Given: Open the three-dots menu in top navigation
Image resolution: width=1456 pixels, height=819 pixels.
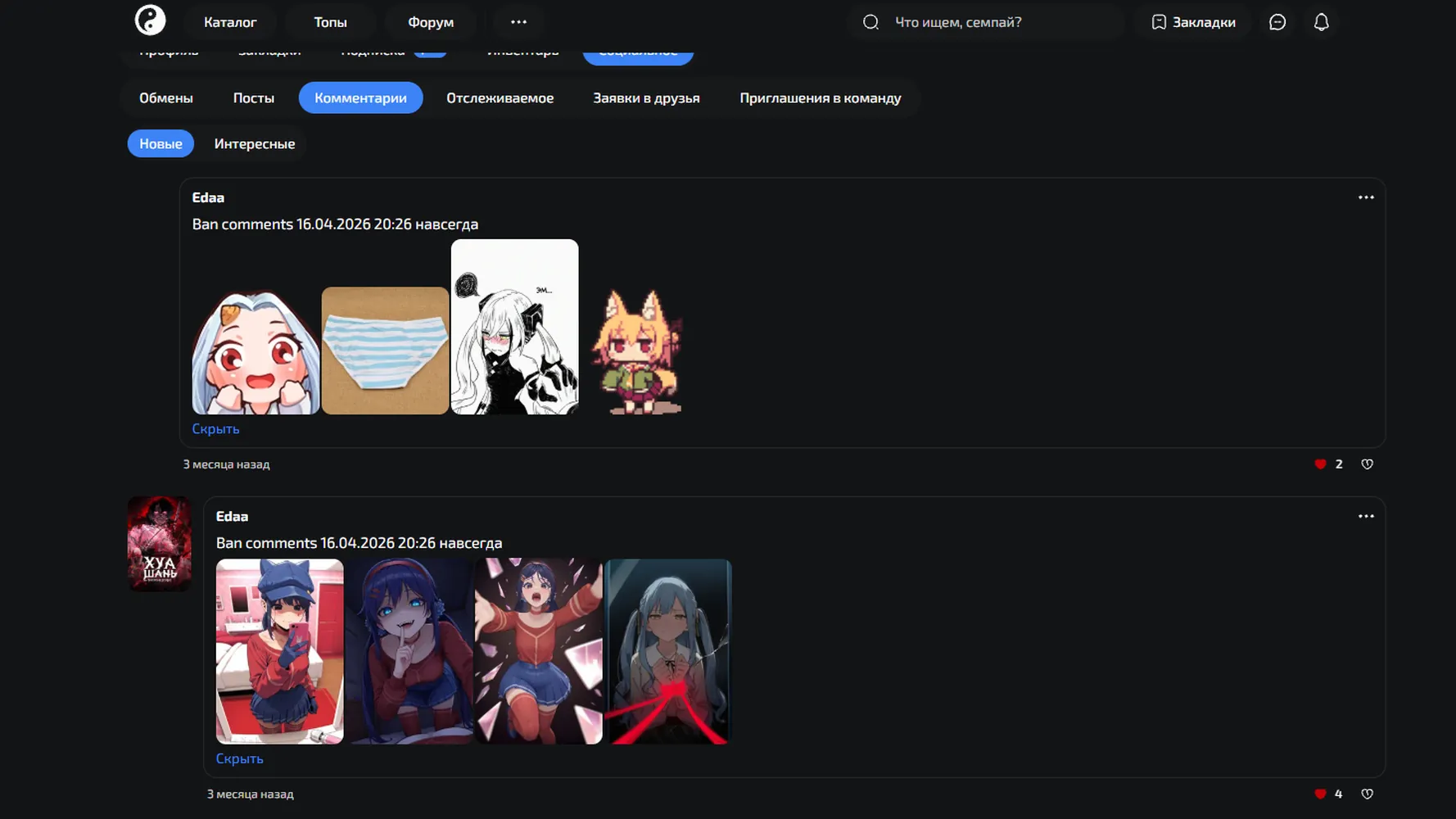Looking at the screenshot, I should click(x=518, y=22).
